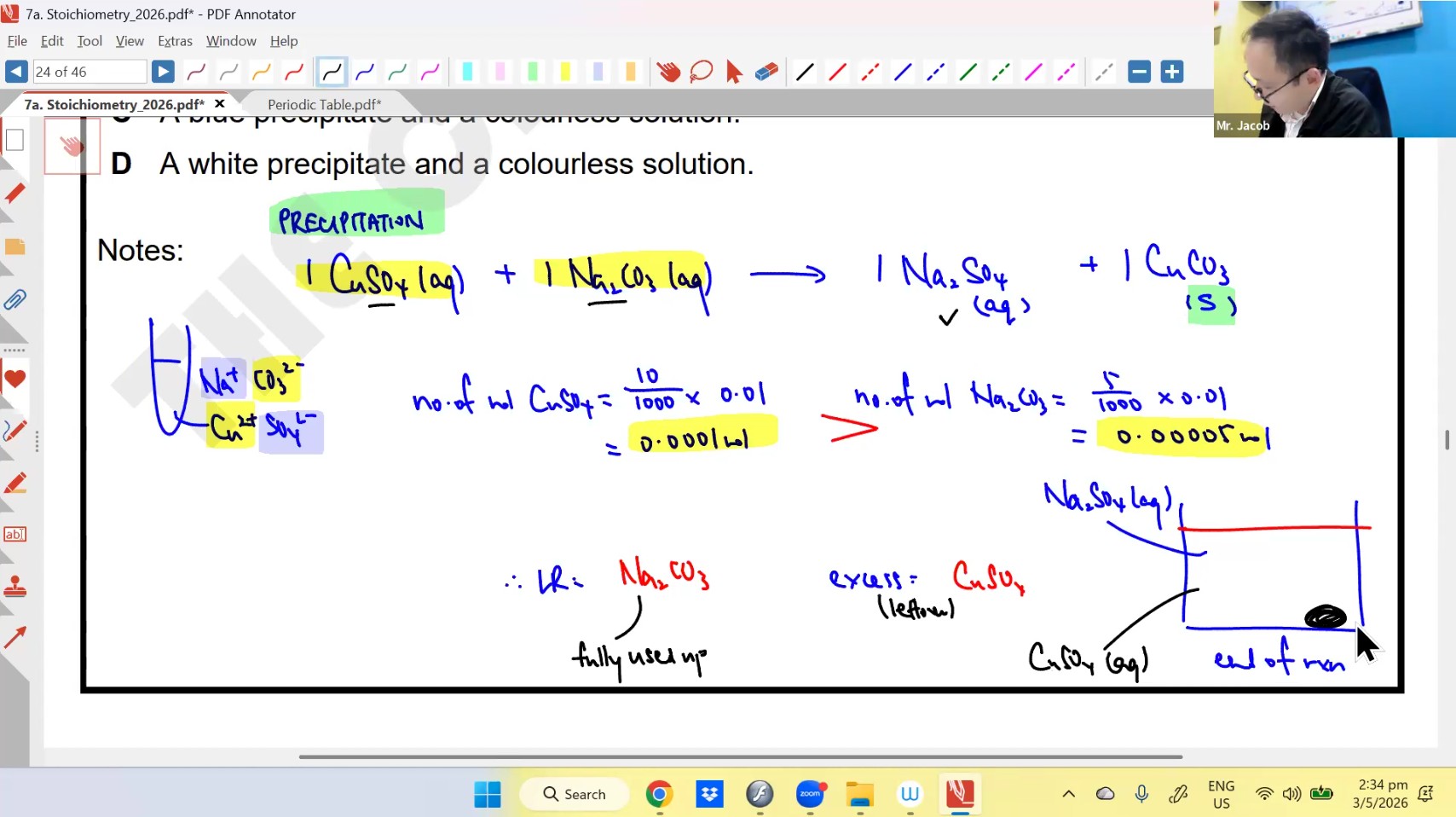
Task: Expand the system tray hidden icons chevron
Action: point(1068,794)
